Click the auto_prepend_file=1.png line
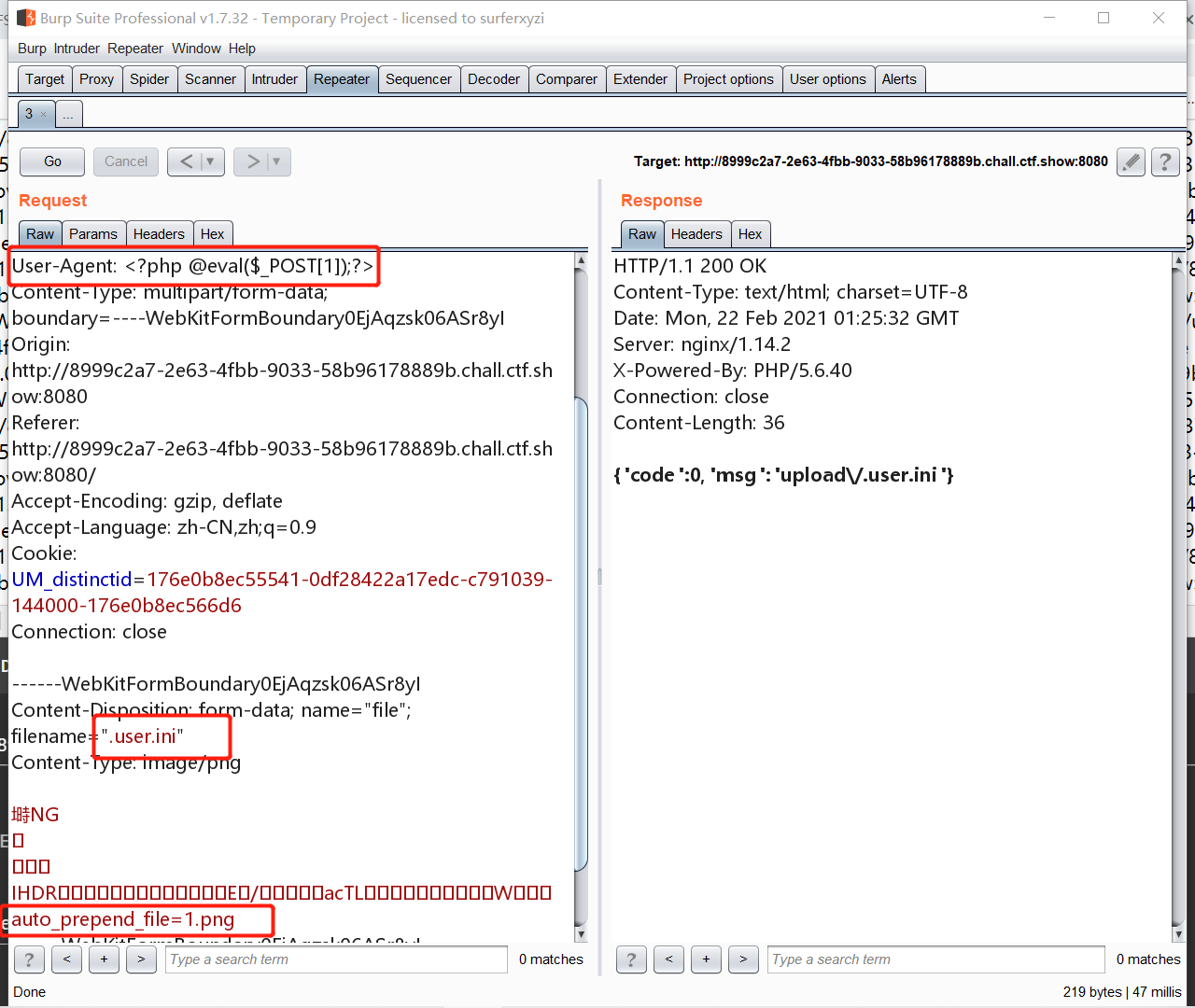This screenshot has width=1195, height=1008. coord(122,919)
